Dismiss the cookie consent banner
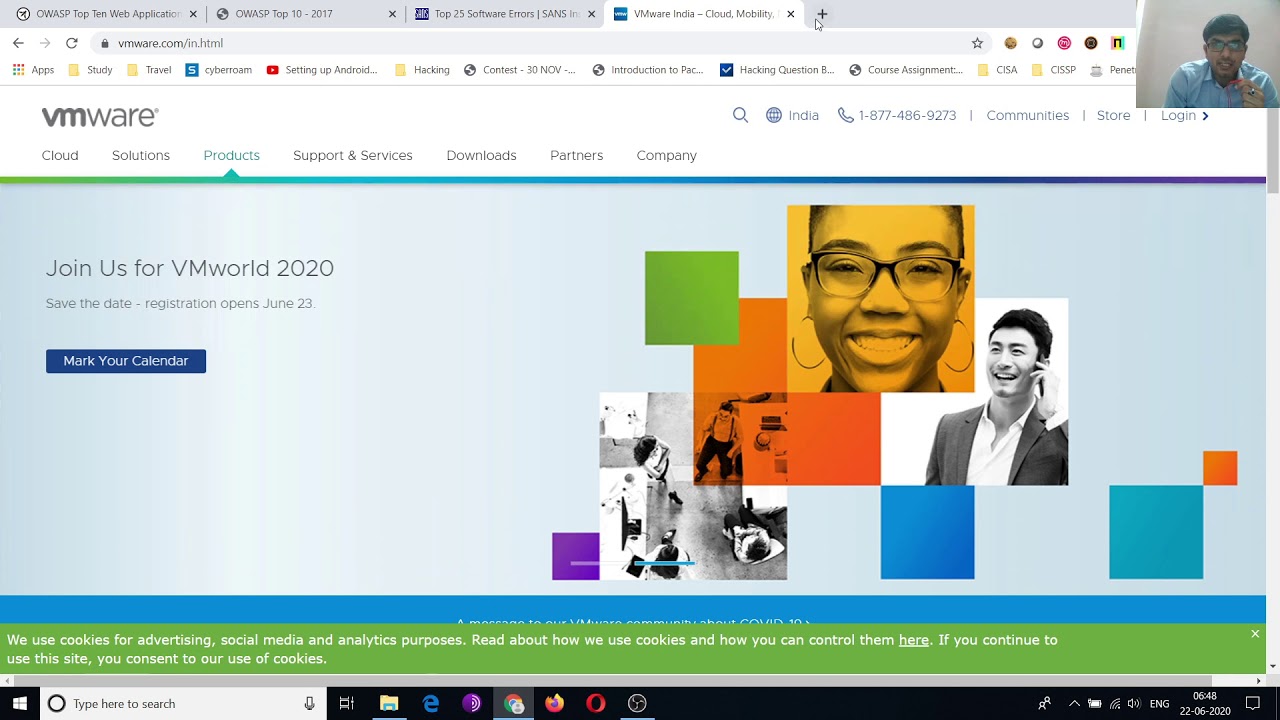 coord(1255,634)
